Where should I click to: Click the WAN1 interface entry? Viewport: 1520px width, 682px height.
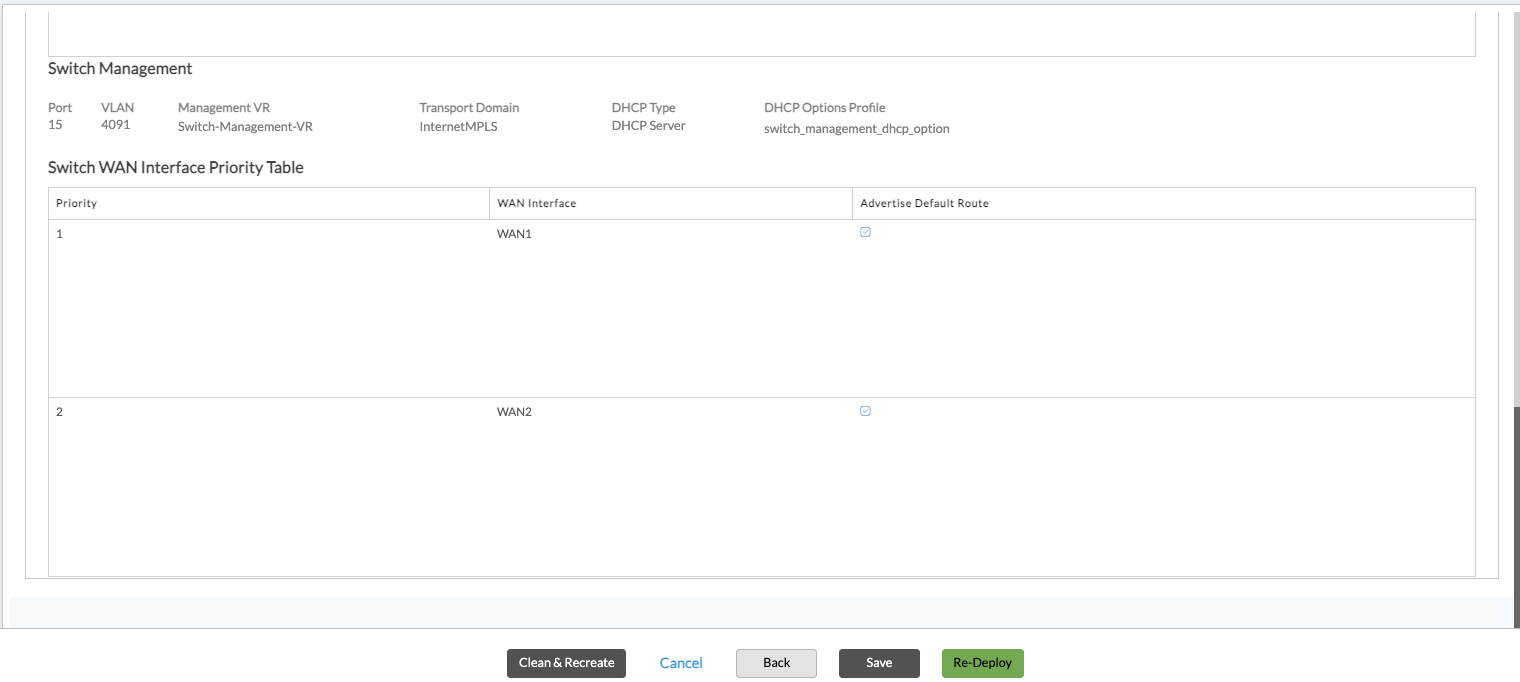click(514, 233)
